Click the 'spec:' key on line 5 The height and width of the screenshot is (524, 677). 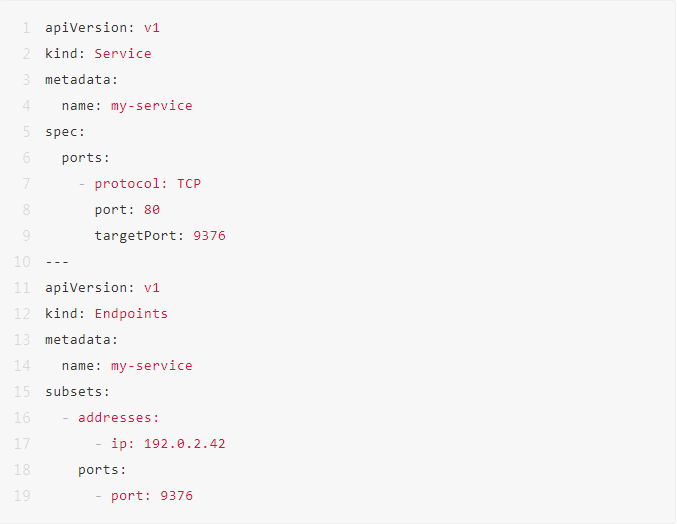point(65,131)
